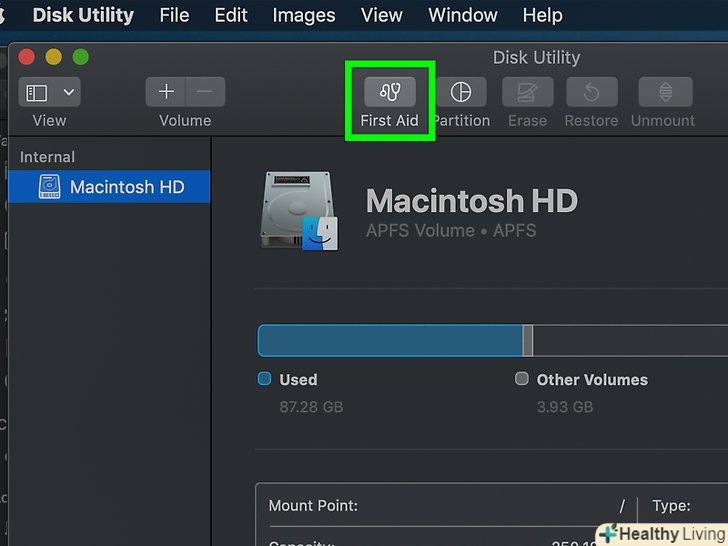
Task: Click the 3.93 GB value
Action: (x=565, y=407)
